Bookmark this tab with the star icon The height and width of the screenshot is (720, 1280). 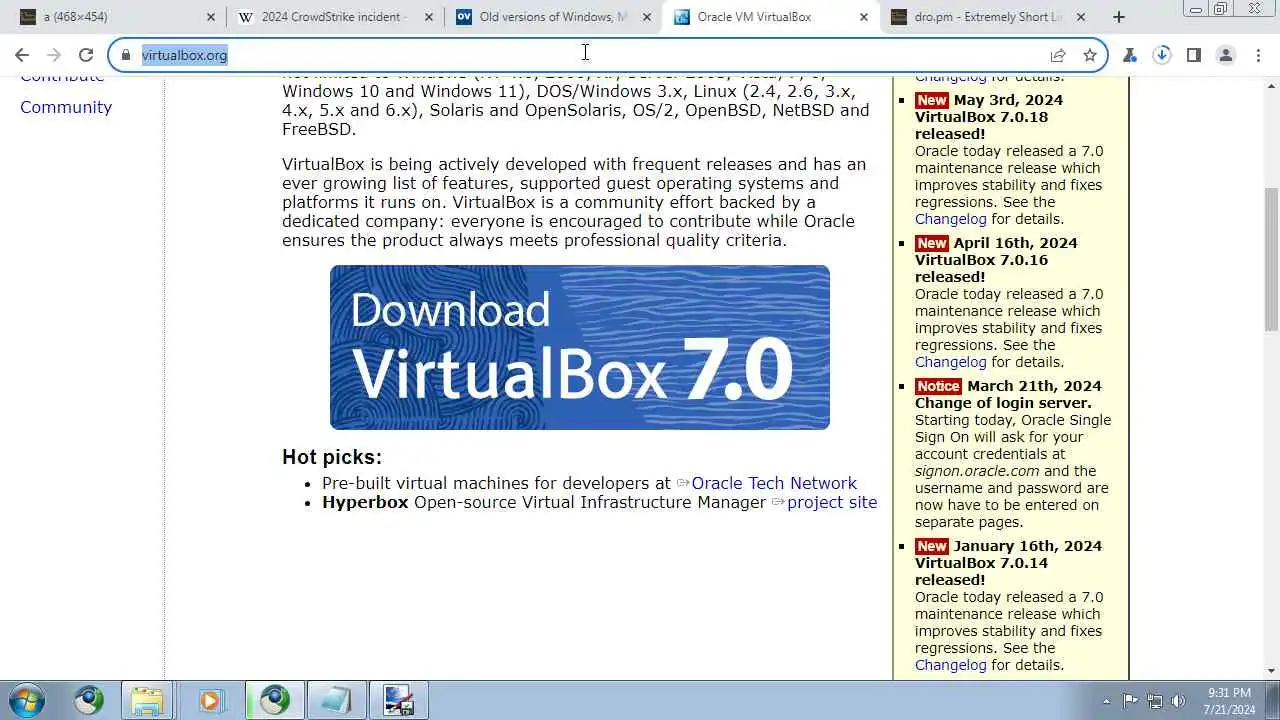pos(1090,55)
